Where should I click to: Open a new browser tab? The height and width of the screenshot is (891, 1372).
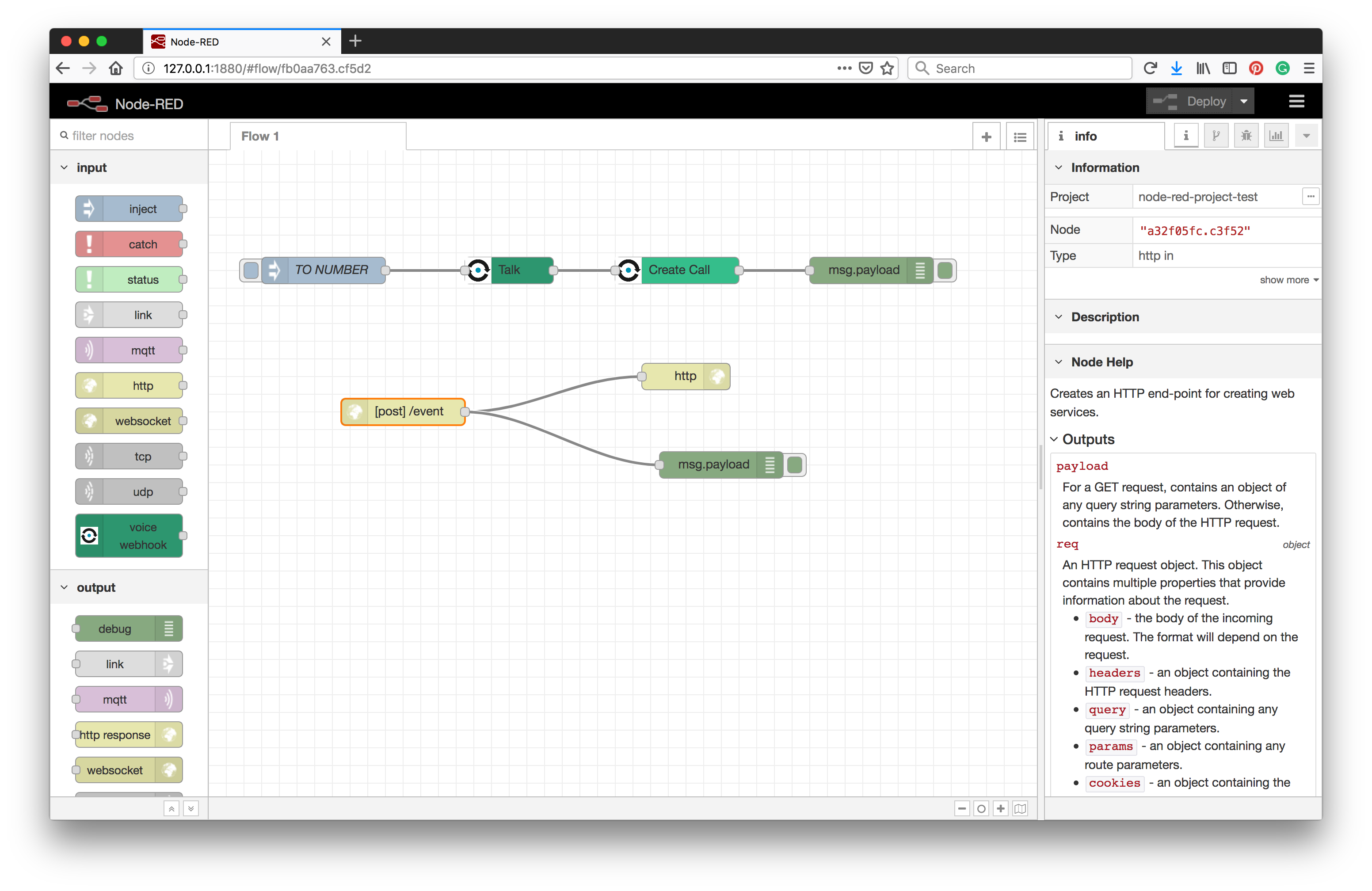tap(356, 41)
